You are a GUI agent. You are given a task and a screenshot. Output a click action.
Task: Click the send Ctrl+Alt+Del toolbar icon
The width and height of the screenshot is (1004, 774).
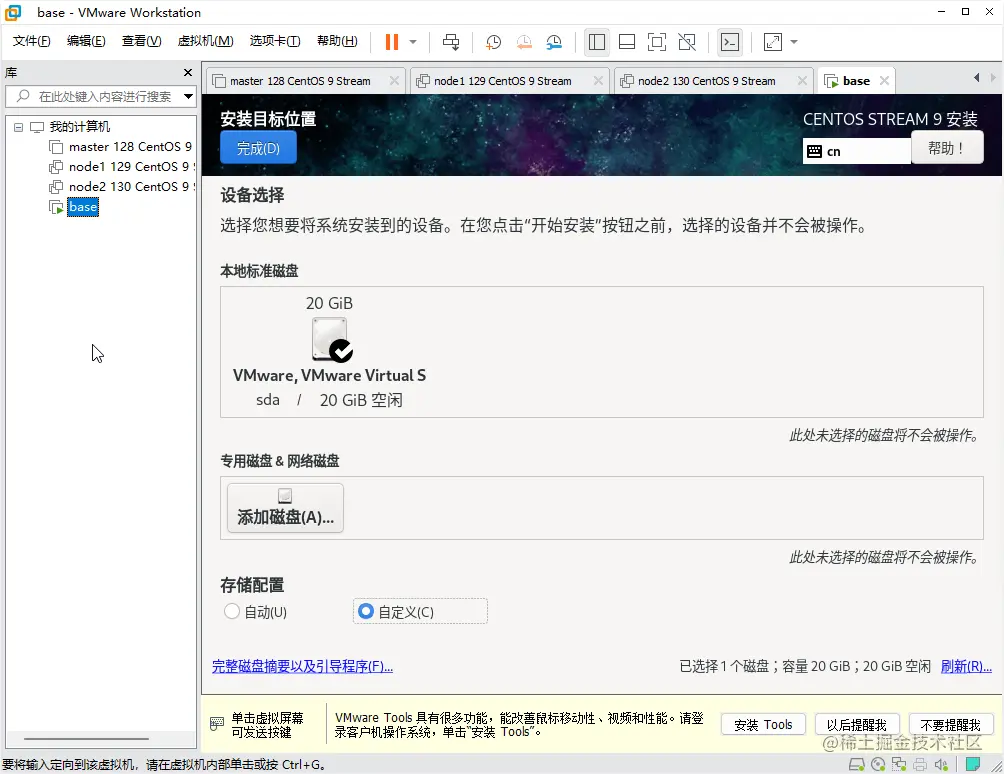[451, 42]
